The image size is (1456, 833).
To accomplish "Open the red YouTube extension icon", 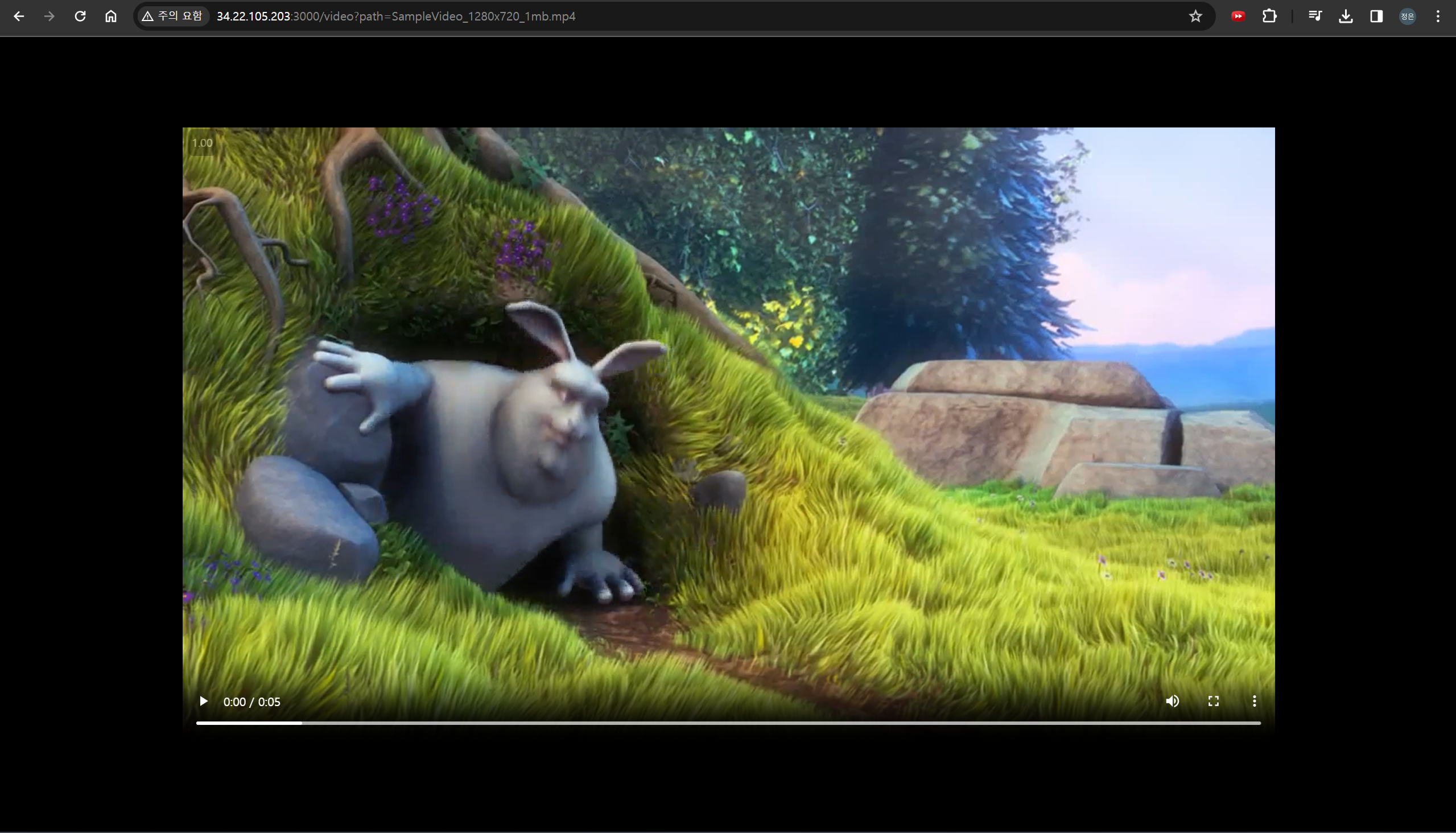I will [1238, 17].
